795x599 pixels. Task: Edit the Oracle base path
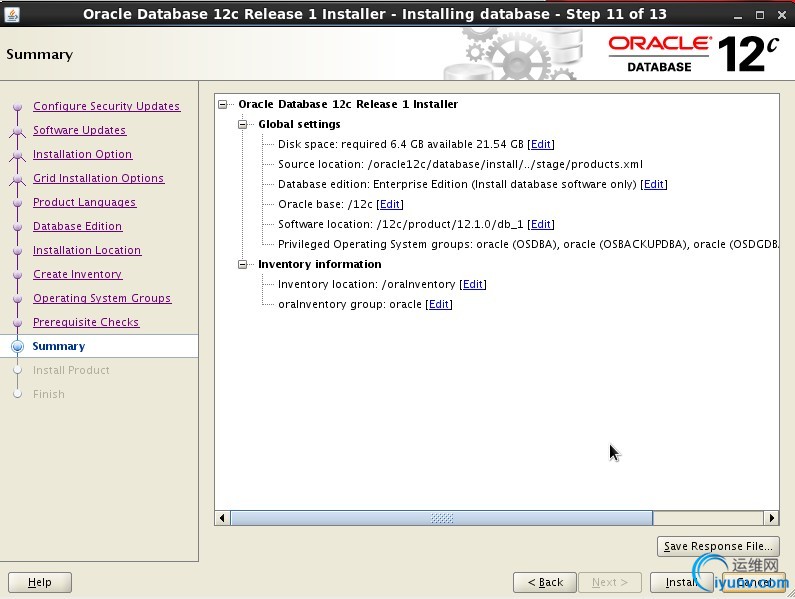[390, 204]
